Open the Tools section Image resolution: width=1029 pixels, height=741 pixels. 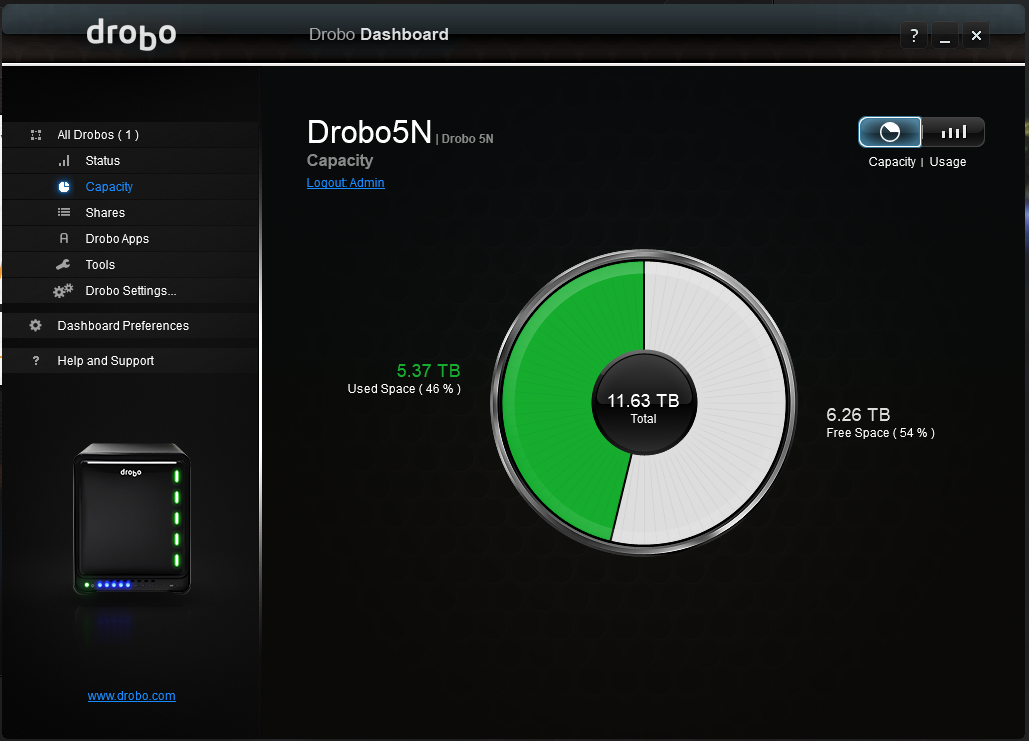pyautogui.click(x=131, y=265)
